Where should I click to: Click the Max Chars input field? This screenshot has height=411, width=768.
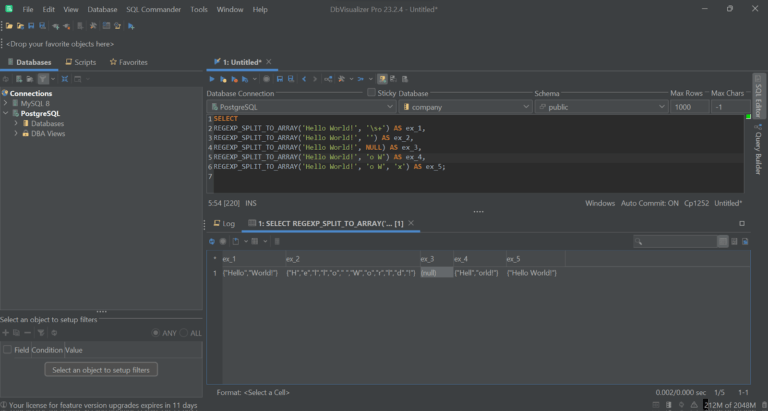731,107
